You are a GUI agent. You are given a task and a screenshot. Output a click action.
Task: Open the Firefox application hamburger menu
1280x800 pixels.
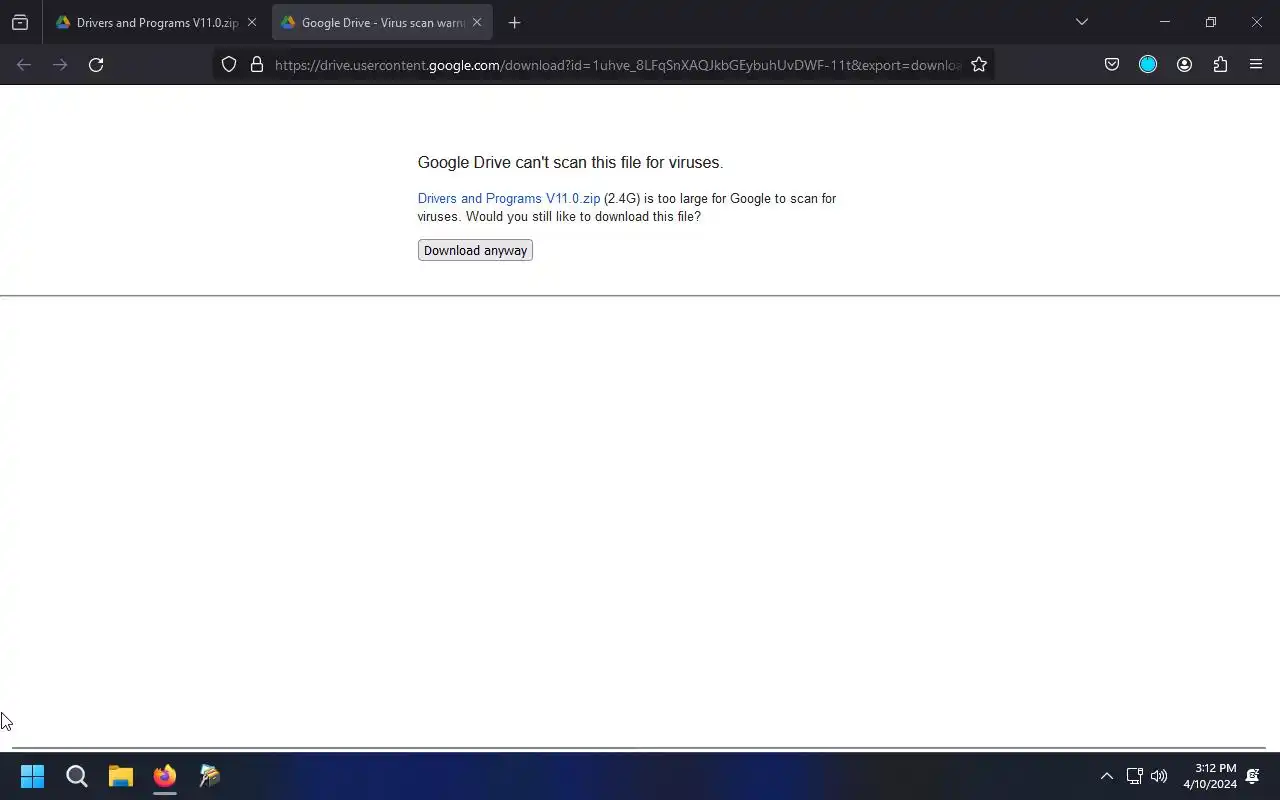tap(1256, 65)
